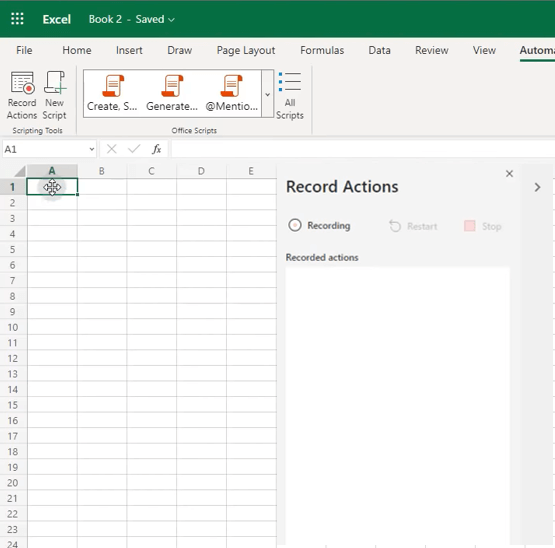The width and height of the screenshot is (555, 548).
Task: Click the Restart recording button
Action: point(413,226)
